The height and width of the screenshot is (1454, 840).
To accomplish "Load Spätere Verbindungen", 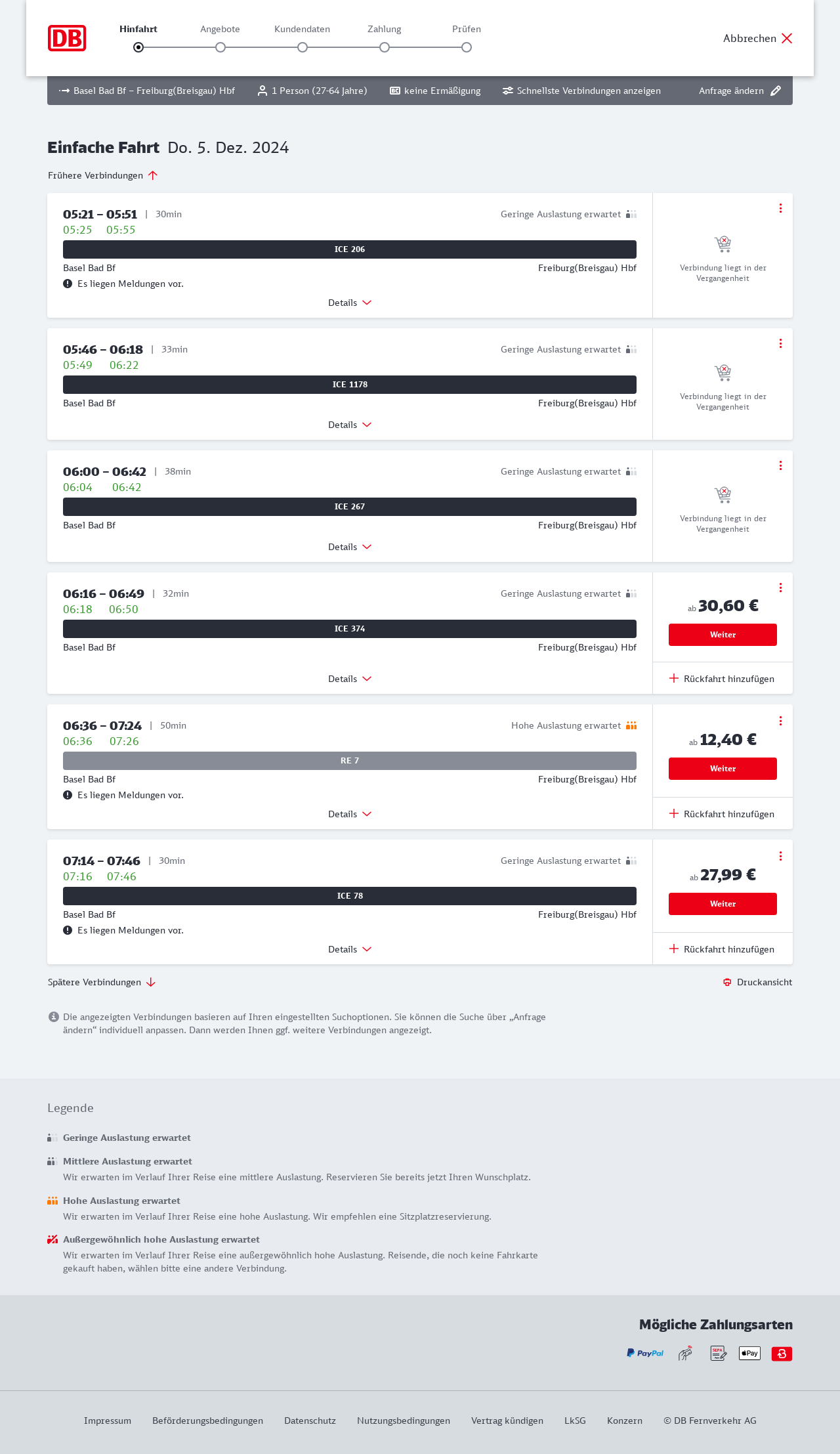I will 102,982.
